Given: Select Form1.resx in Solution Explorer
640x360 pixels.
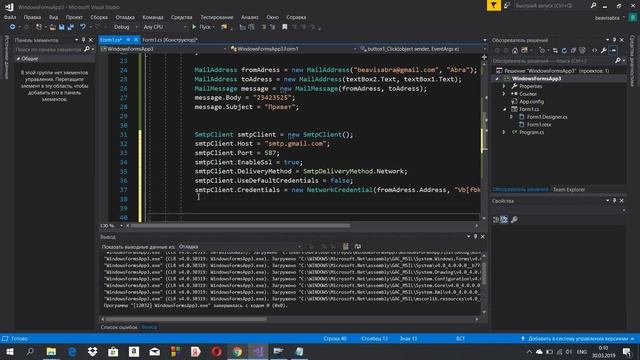Looking at the screenshot, I should point(539,124).
